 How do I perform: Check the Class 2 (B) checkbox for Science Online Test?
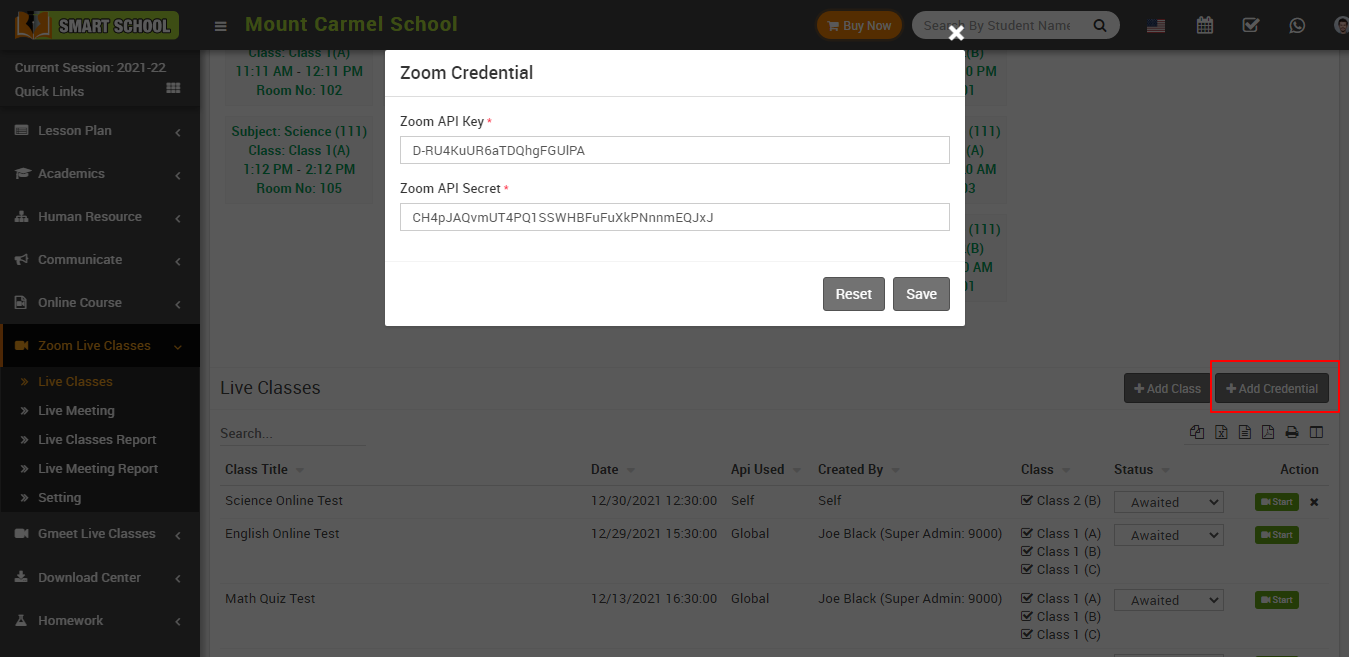point(1026,500)
